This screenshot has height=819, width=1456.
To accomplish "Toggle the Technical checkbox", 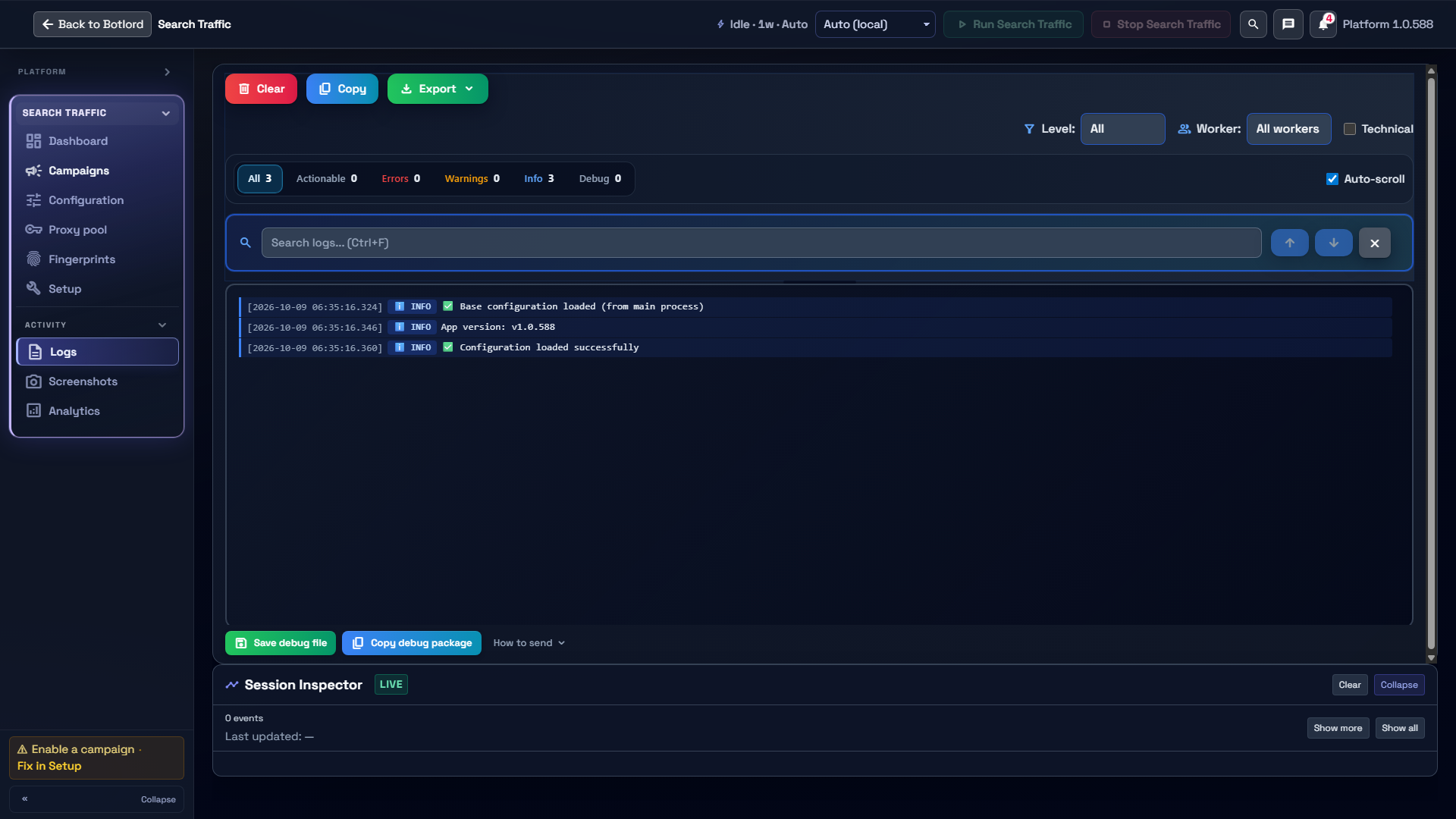I will tap(1350, 129).
